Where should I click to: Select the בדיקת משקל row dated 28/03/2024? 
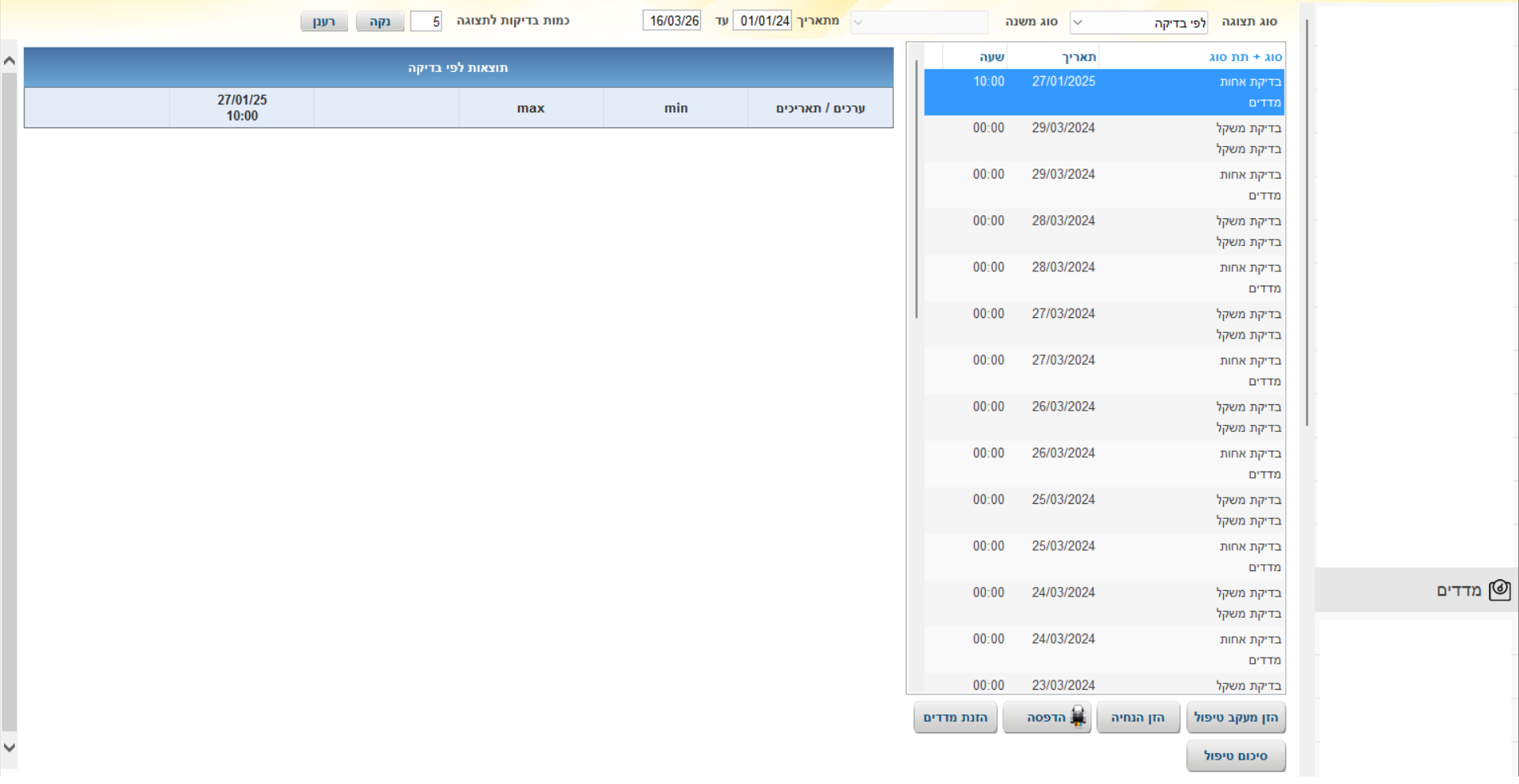[1104, 231]
